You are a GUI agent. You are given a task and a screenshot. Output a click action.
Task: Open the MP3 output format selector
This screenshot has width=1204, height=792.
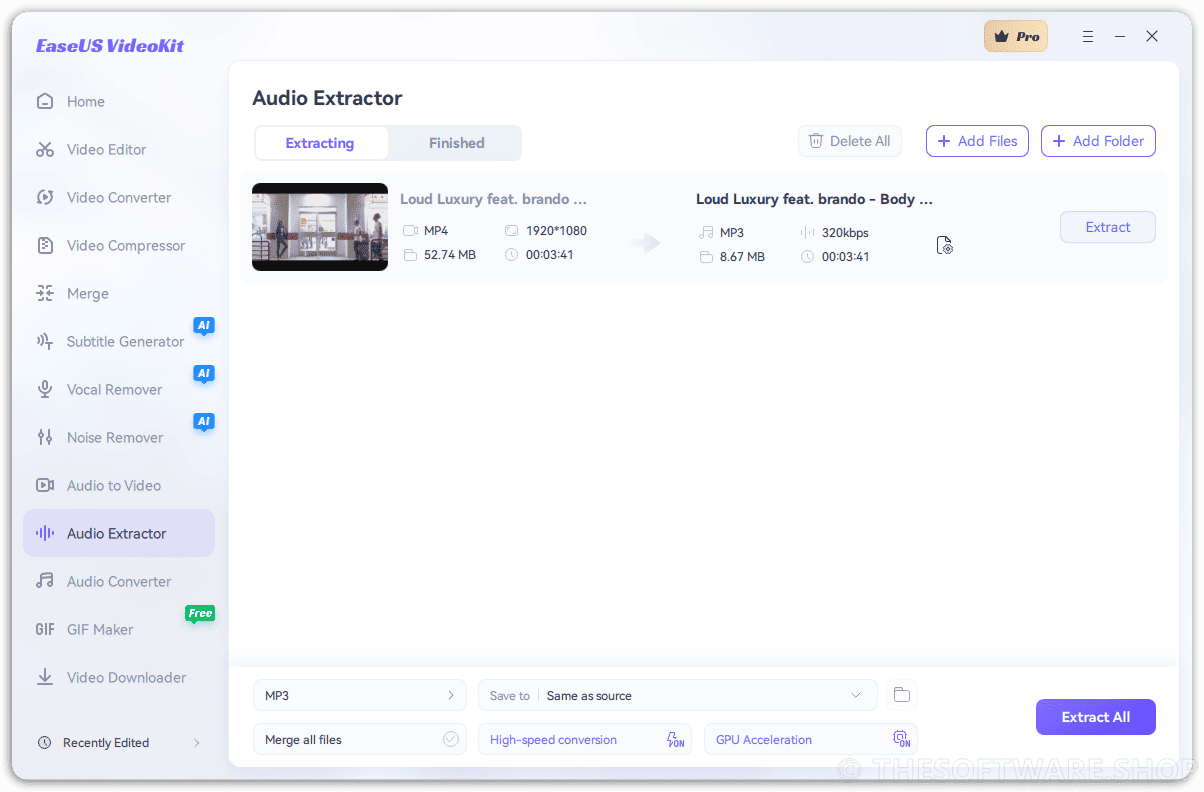360,695
